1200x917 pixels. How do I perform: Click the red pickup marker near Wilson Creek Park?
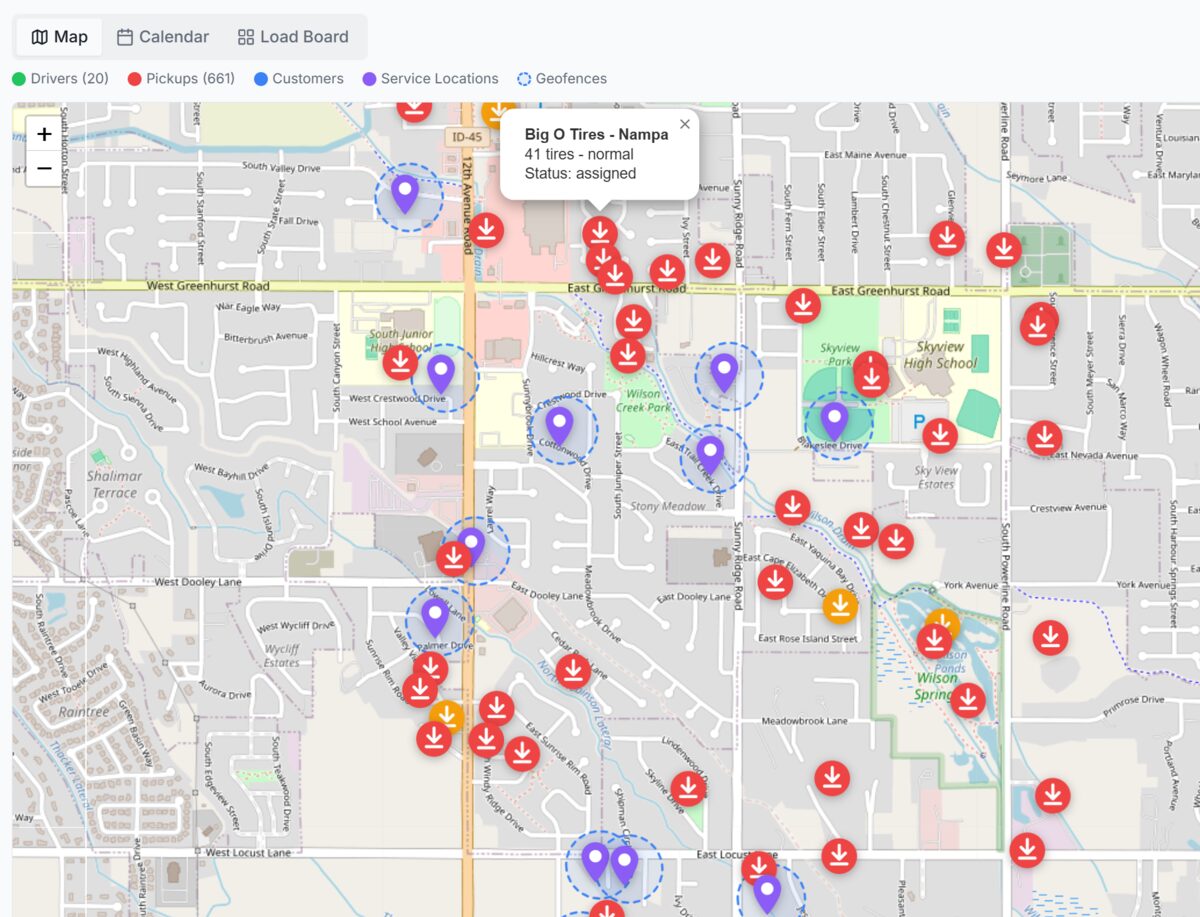click(628, 353)
